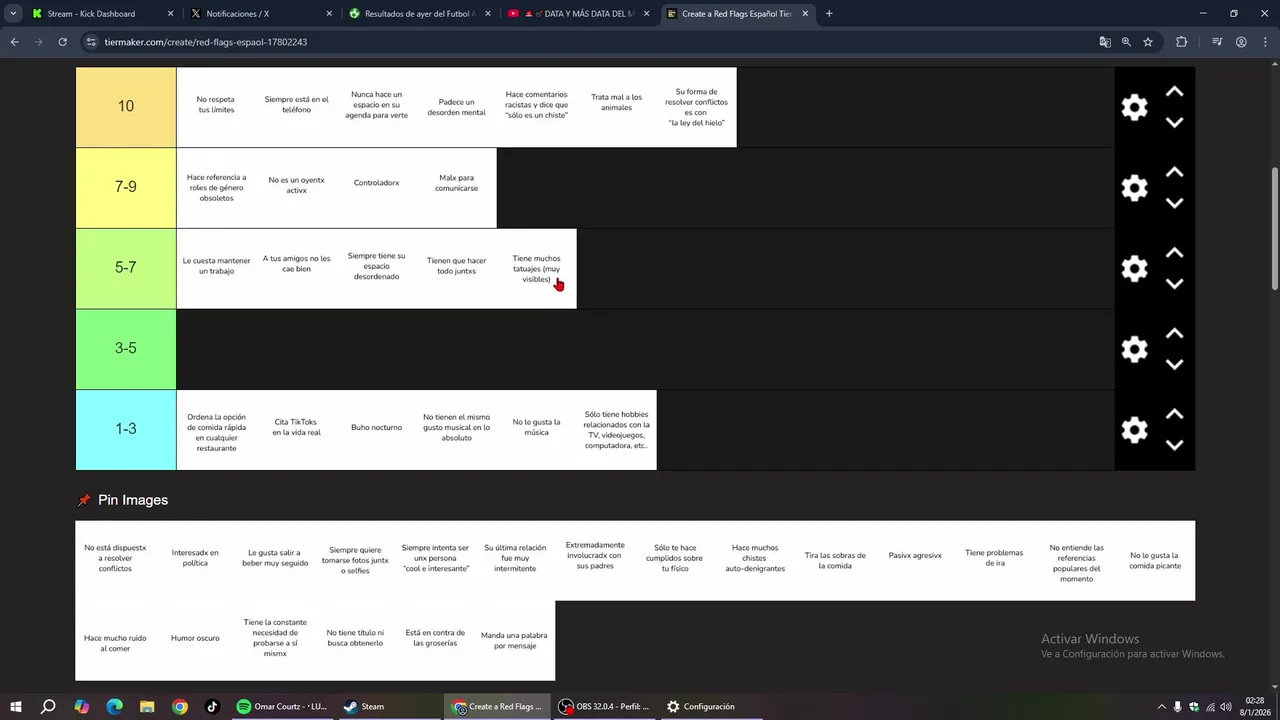
Task: Pick the 'No le gusta la comida picante' card
Action: pos(1155,560)
